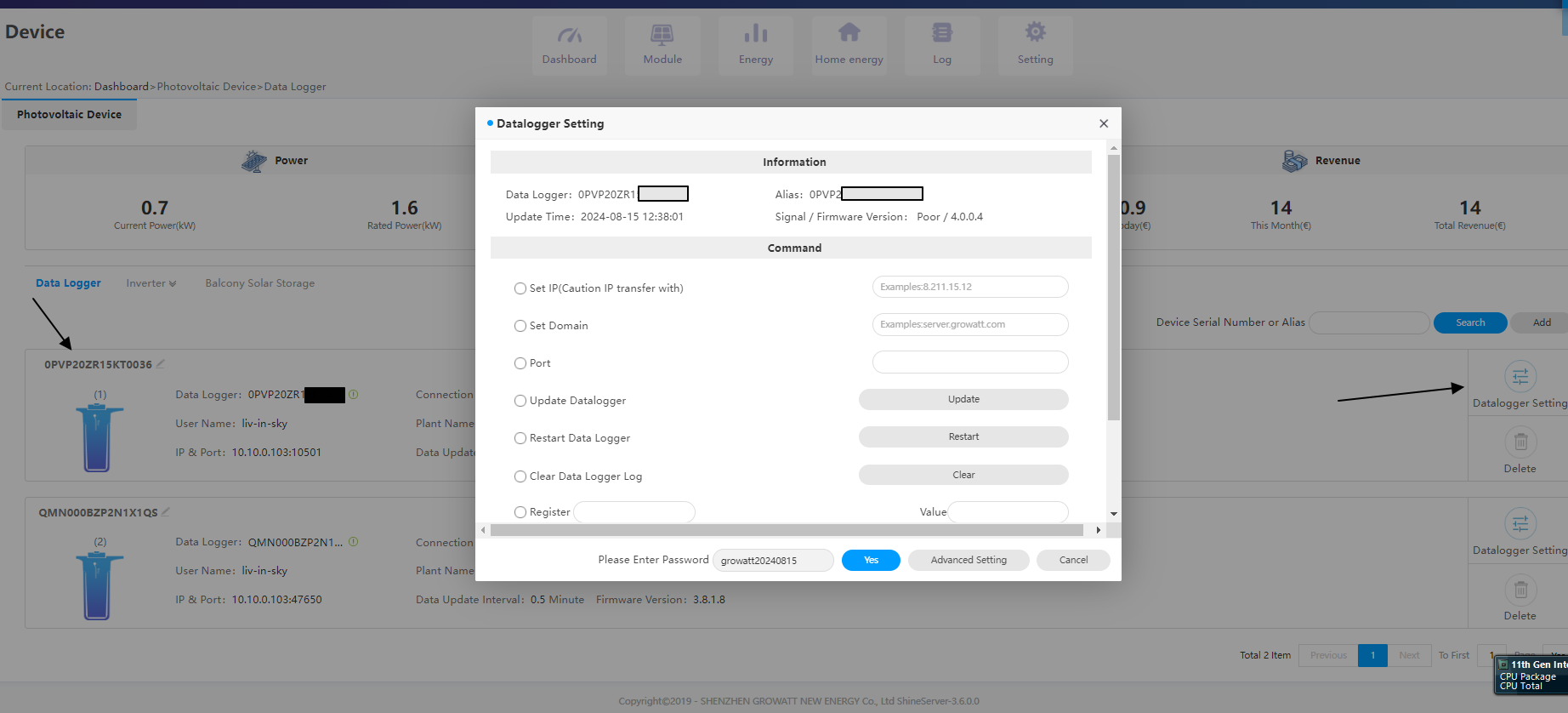
Task: Open the Module nav icon
Action: pyautogui.click(x=662, y=34)
